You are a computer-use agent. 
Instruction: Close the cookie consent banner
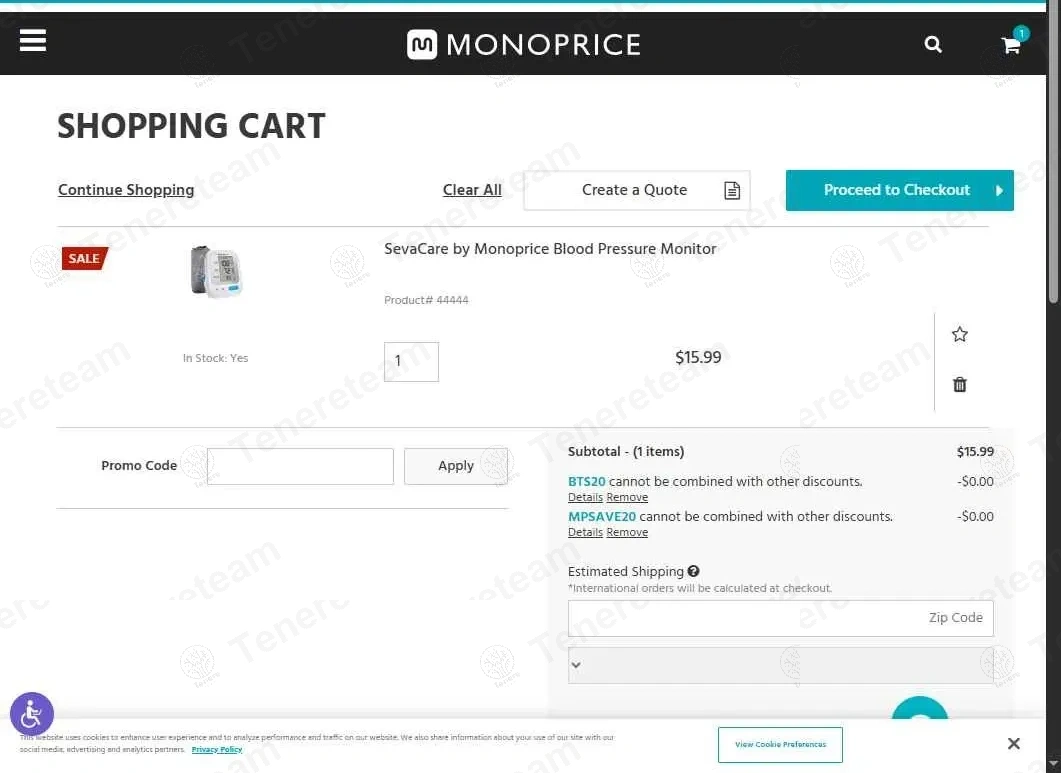(x=1013, y=744)
